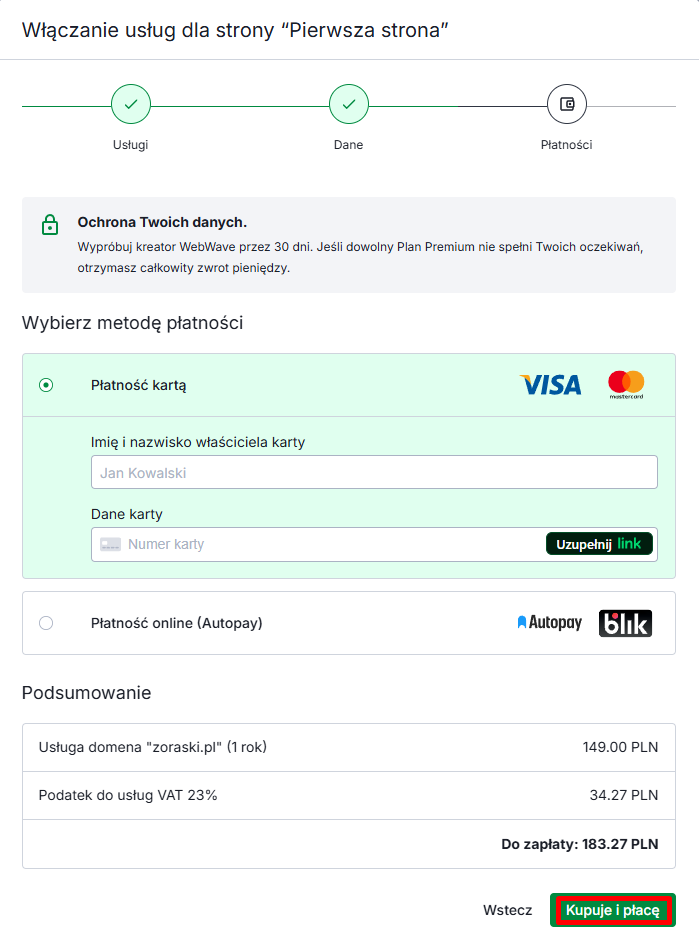The image size is (699, 938).
Task: Click the BLIK logo
Action: (x=625, y=623)
